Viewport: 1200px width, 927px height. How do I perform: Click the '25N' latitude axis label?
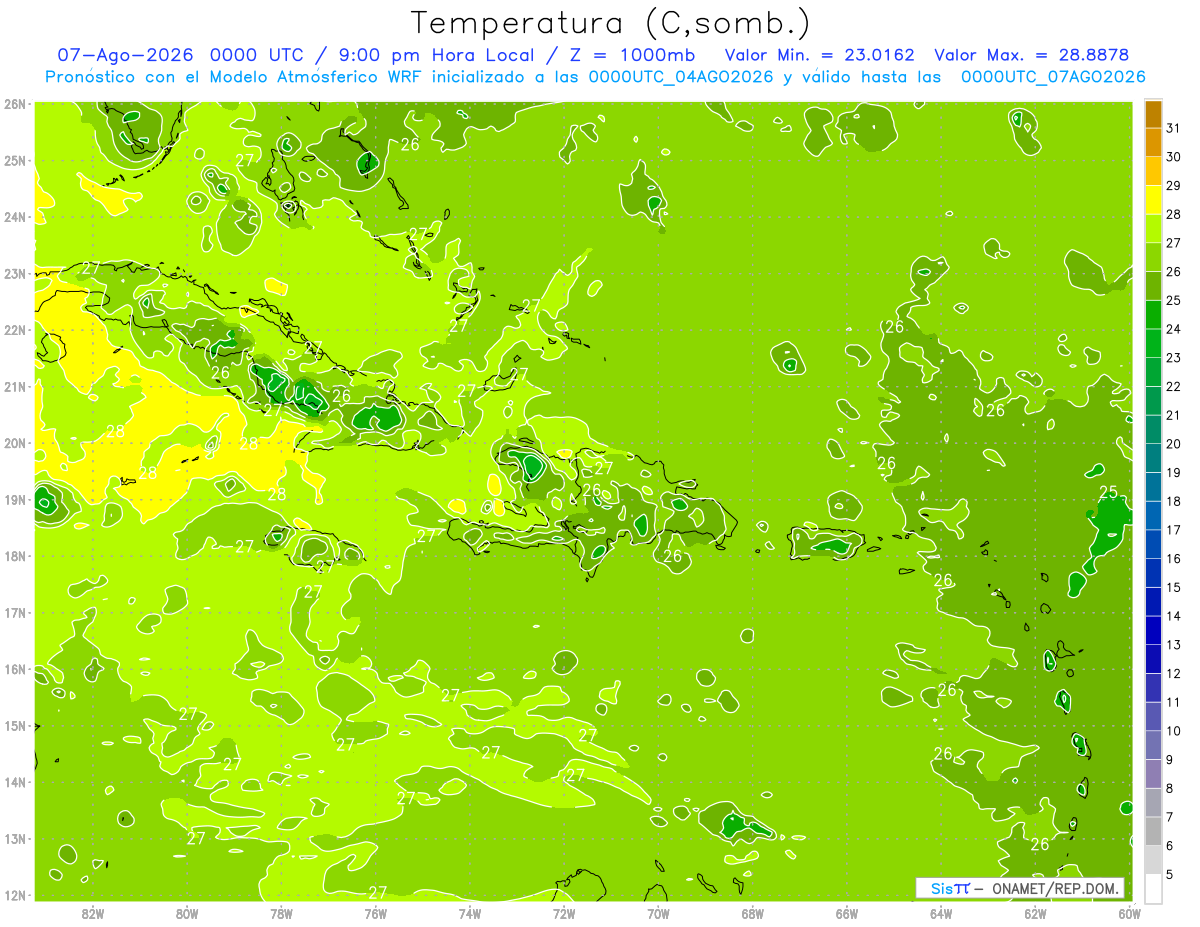[15, 160]
